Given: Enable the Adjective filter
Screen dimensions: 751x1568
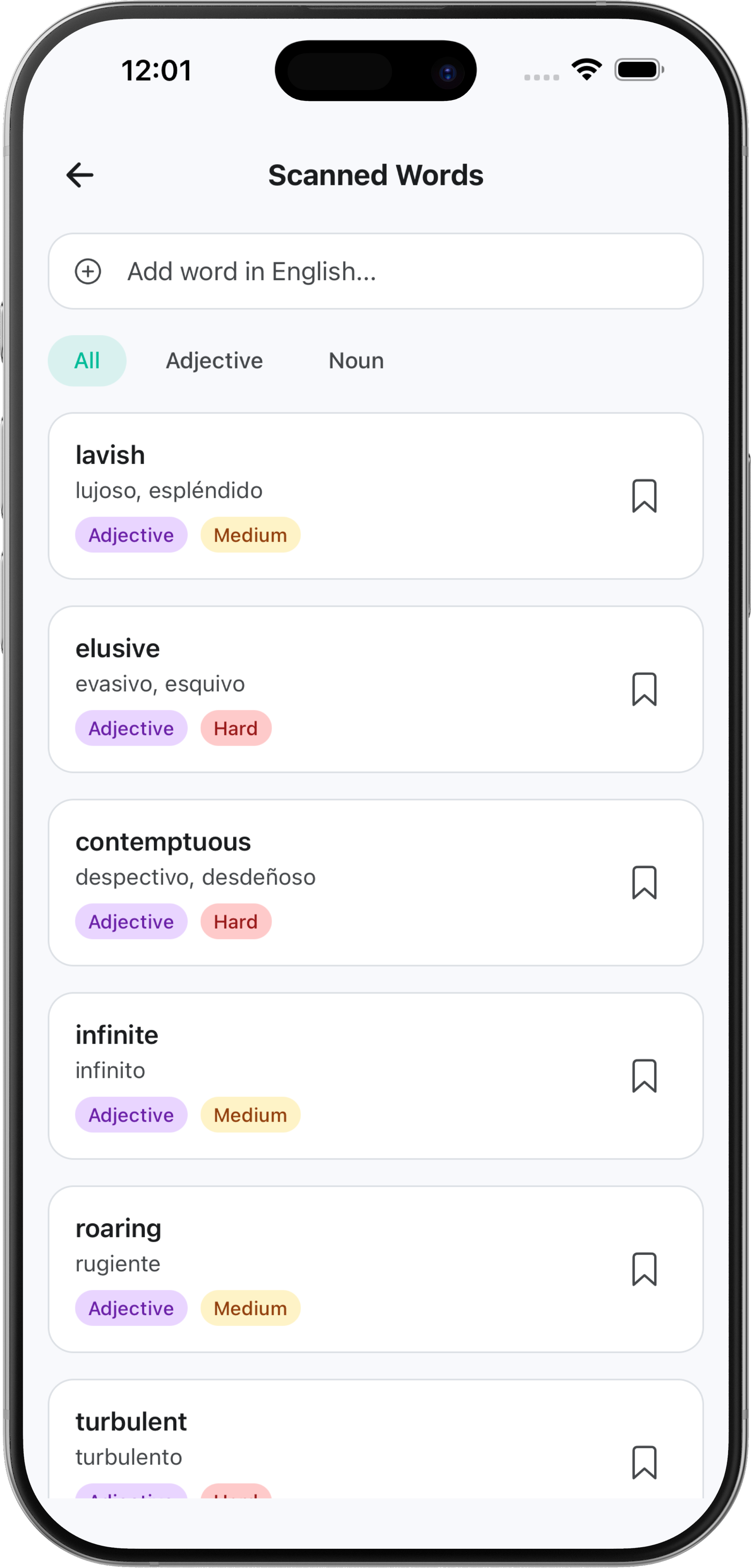Looking at the screenshot, I should click(214, 360).
